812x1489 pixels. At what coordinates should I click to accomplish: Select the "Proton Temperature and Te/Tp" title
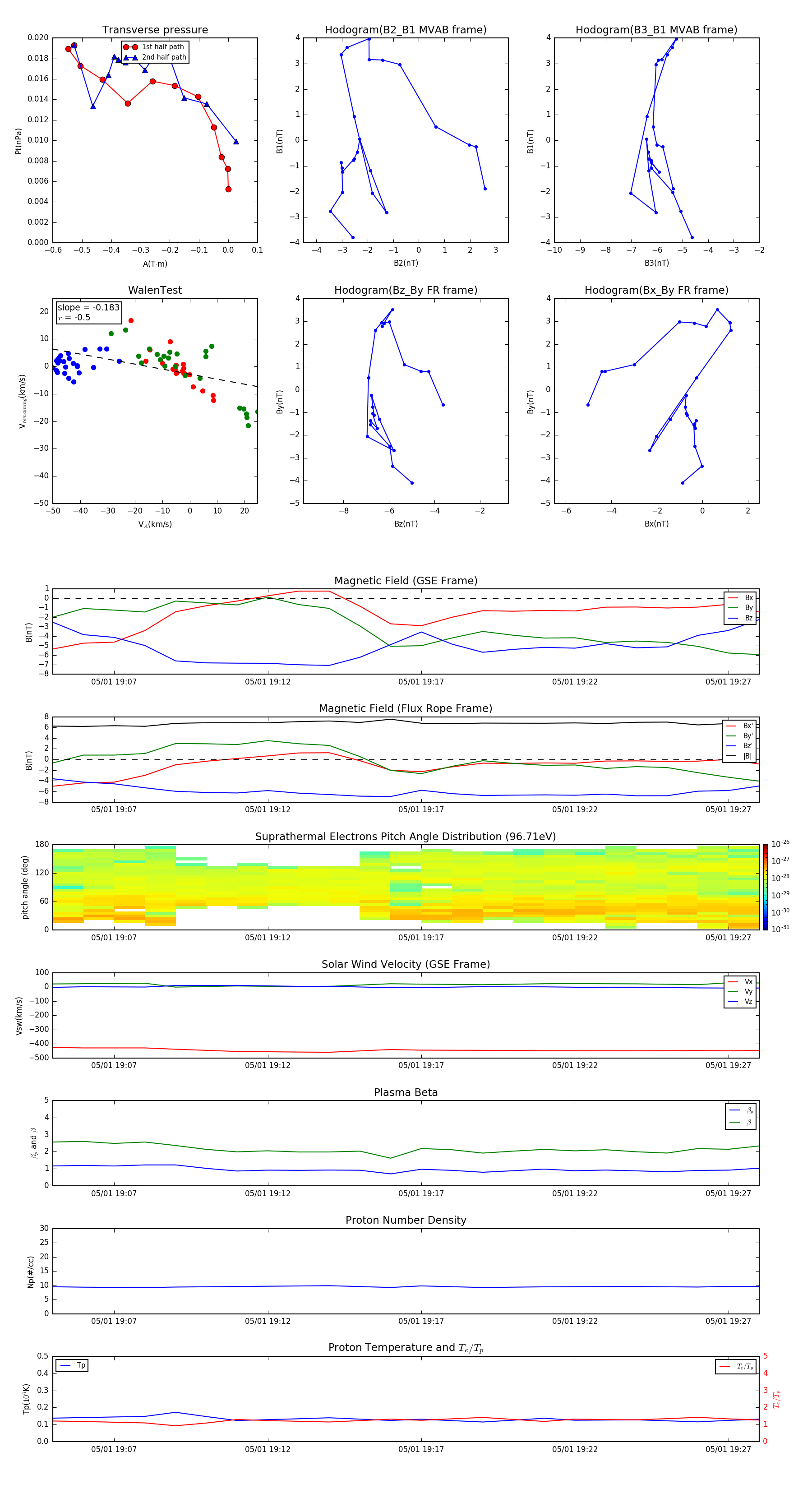[406, 1348]
